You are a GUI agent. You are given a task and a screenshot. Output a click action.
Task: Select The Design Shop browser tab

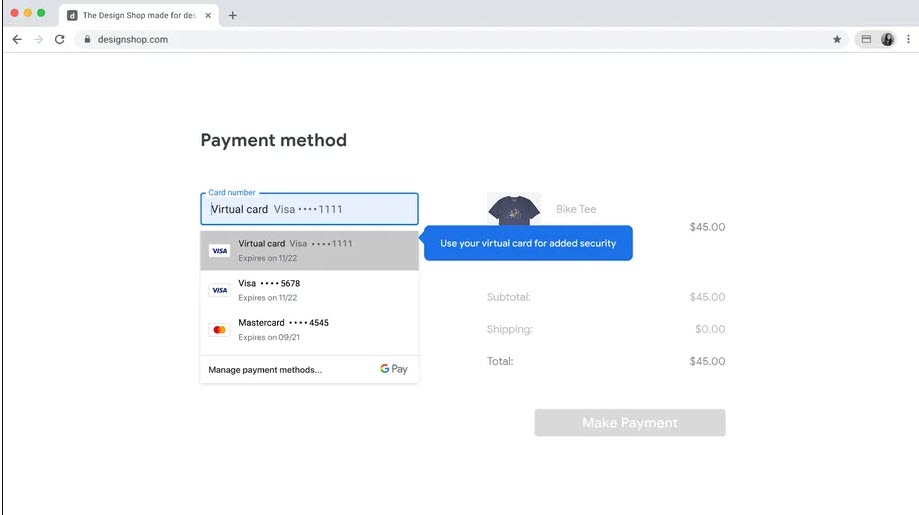coord(135,15)
